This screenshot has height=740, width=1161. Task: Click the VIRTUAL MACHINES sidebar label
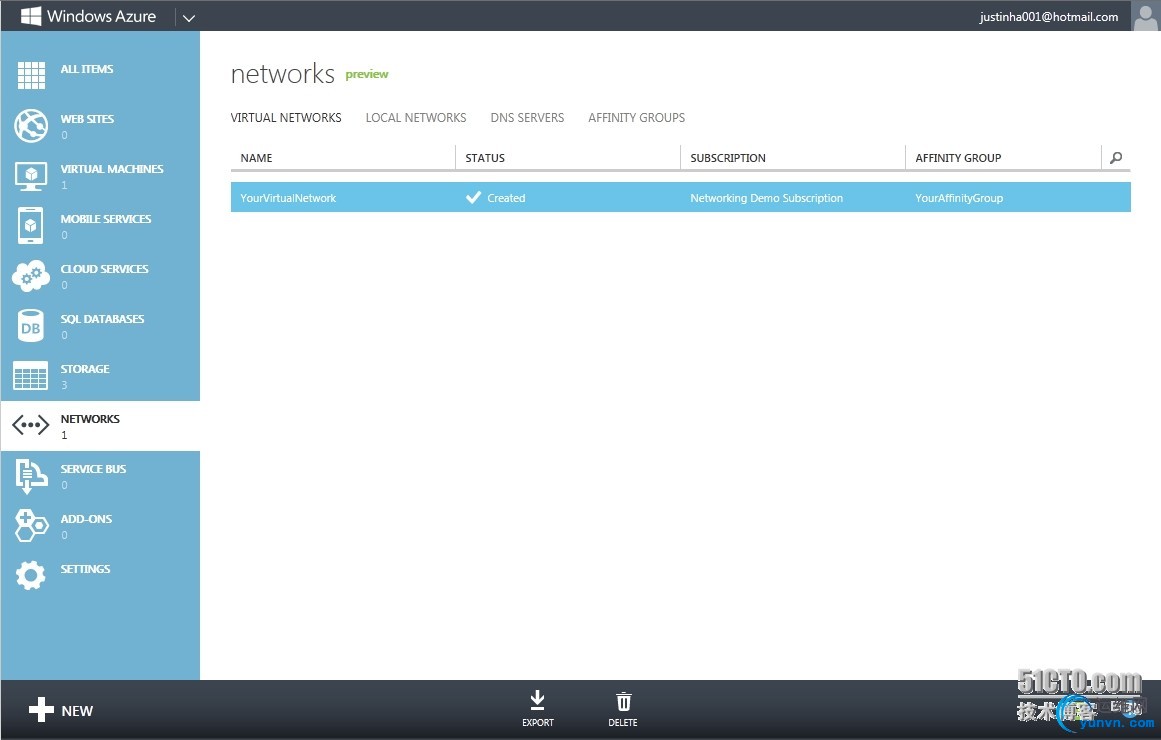(112, 169)
